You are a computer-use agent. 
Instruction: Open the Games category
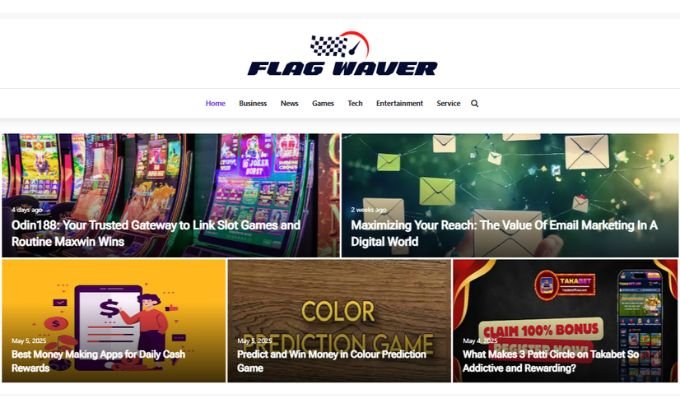[x=323, y=103]
